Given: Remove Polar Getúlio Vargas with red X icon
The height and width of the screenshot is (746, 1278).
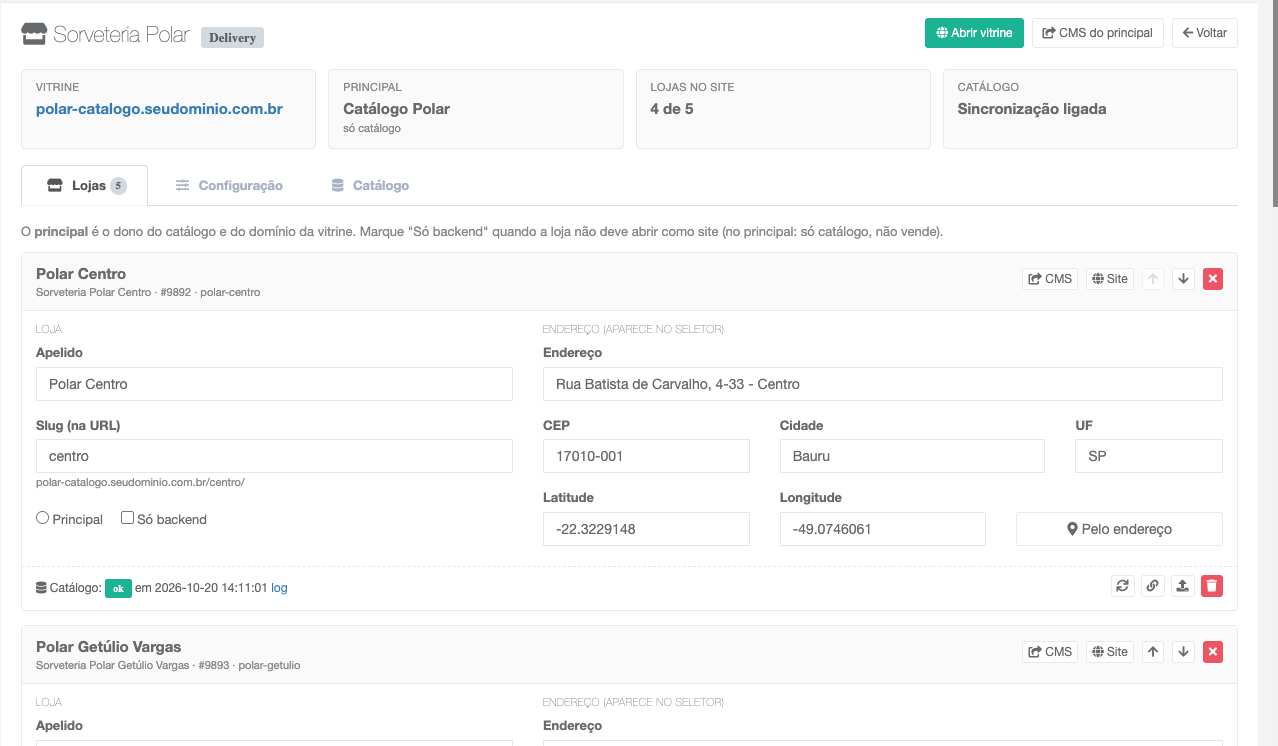Looking at the screenshot, I should coord(1213,652).
